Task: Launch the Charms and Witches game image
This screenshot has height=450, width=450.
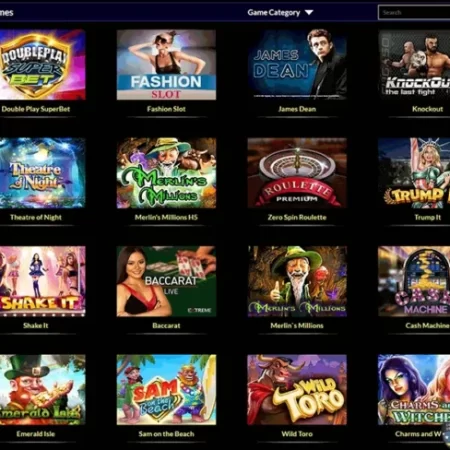Action: (x=414, y=390)
